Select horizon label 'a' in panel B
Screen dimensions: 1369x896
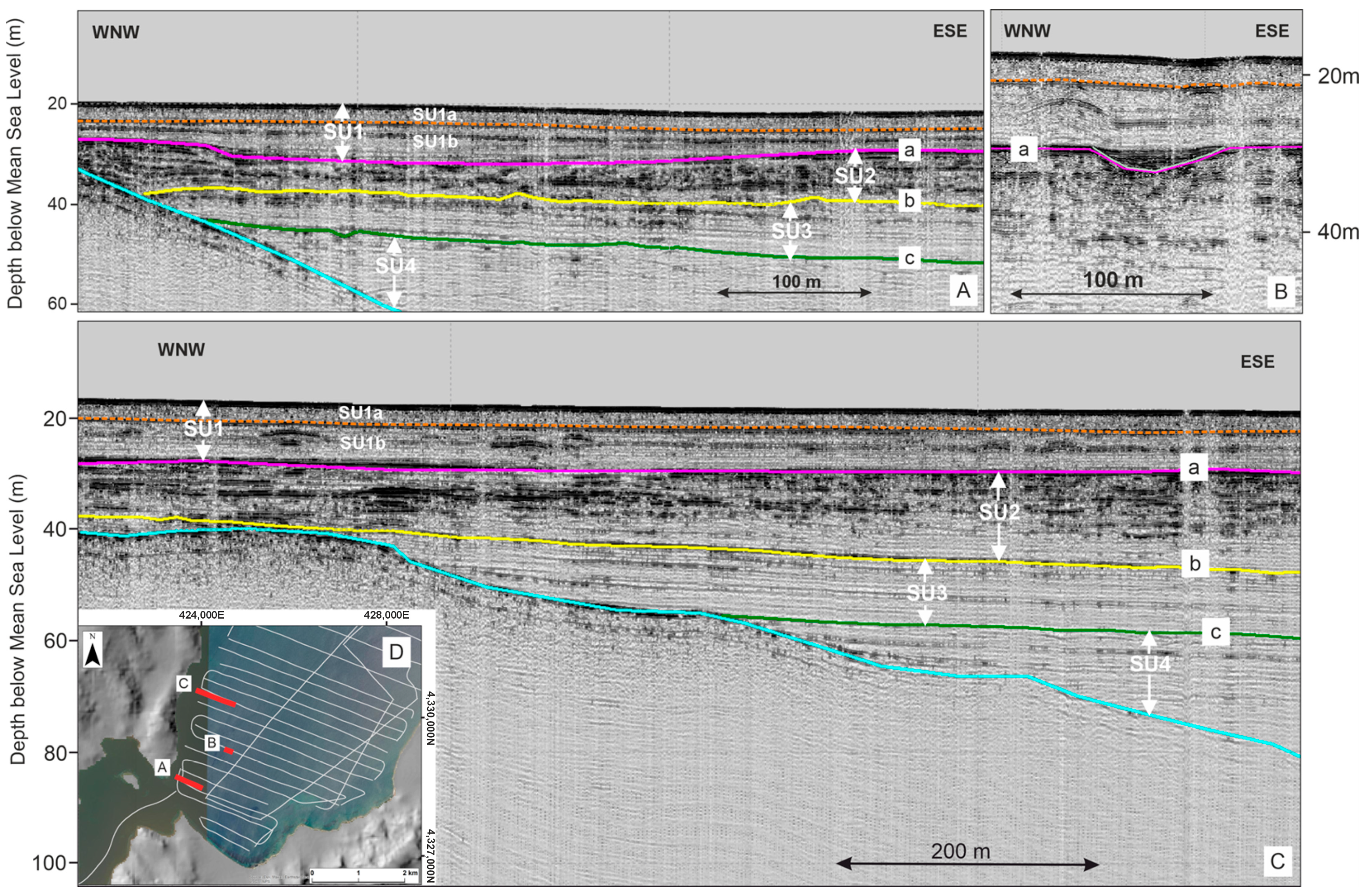pos(1023,151)
